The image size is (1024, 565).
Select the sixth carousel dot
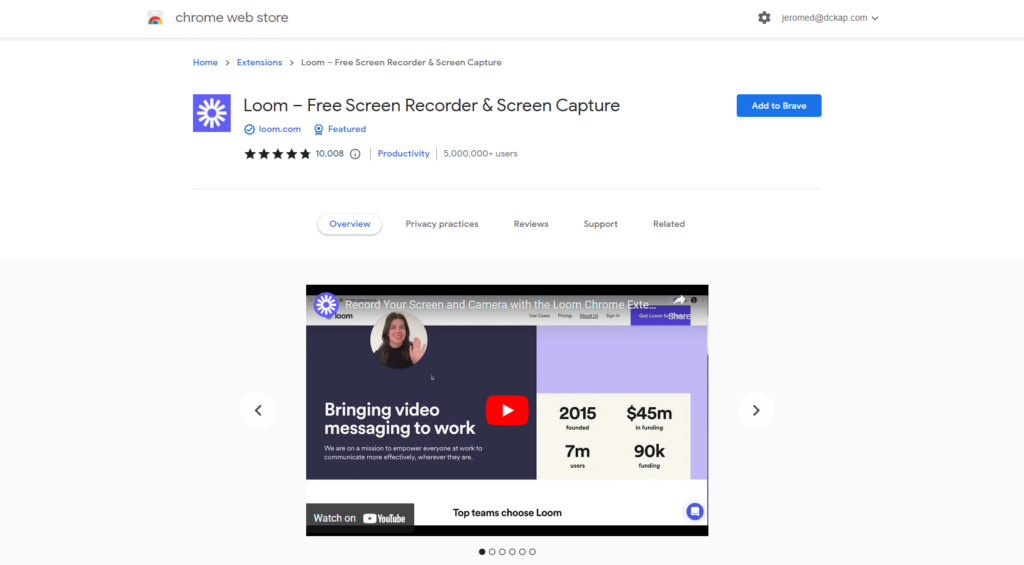coord(532,552)
